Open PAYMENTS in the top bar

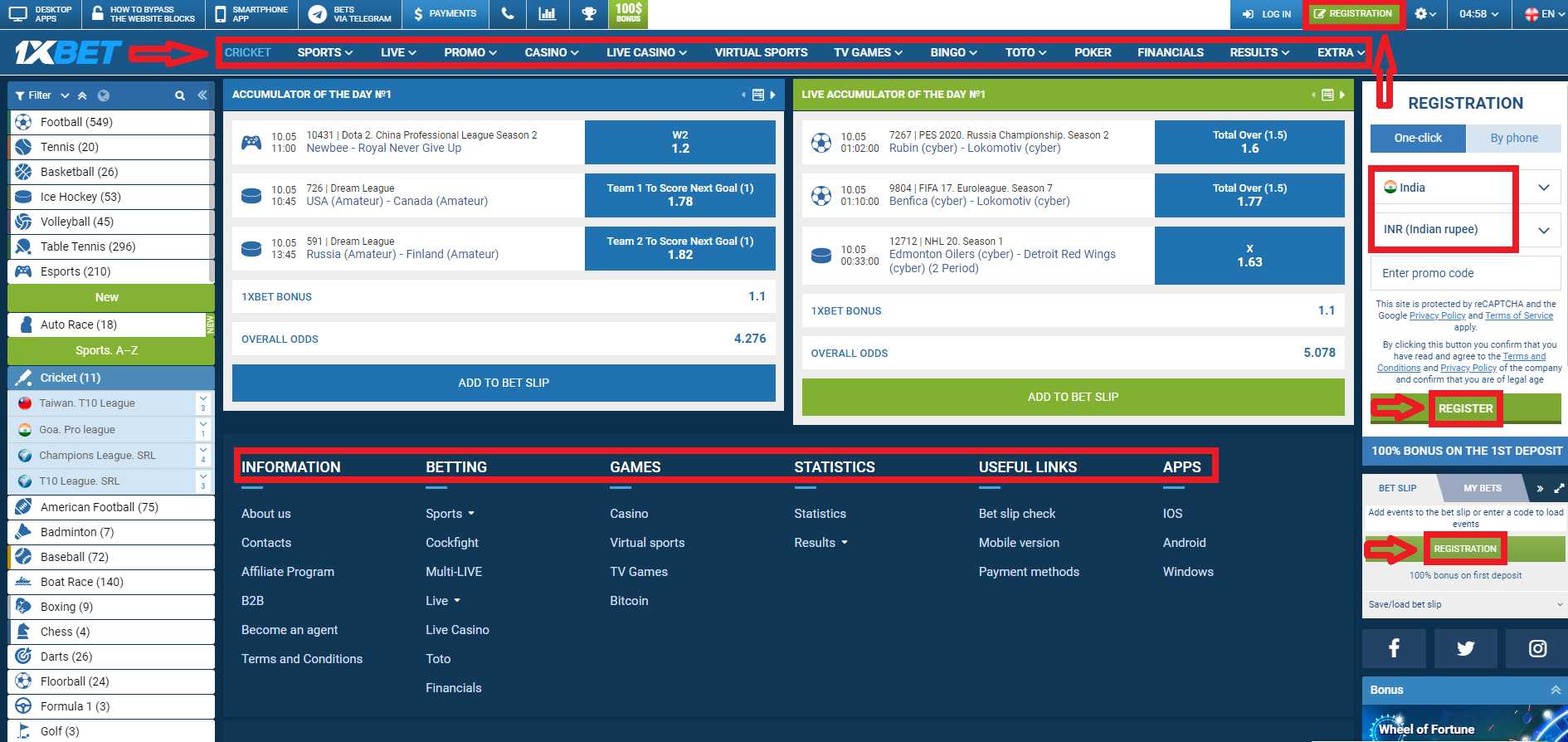coord(445,14)
